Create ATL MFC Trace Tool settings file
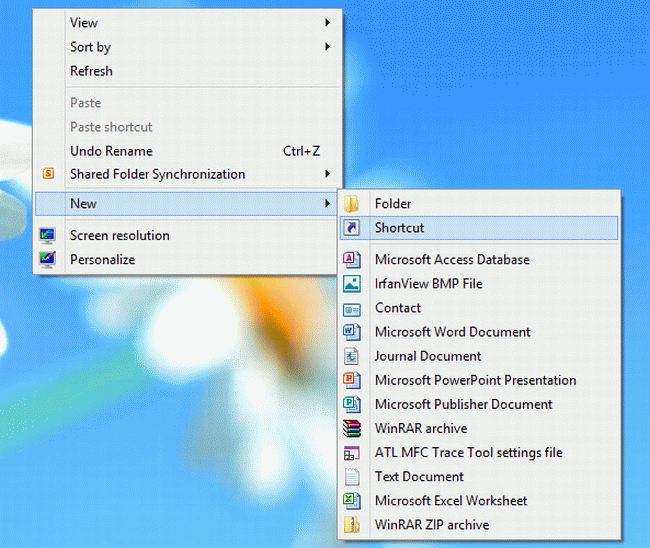 tap(479, 452)
